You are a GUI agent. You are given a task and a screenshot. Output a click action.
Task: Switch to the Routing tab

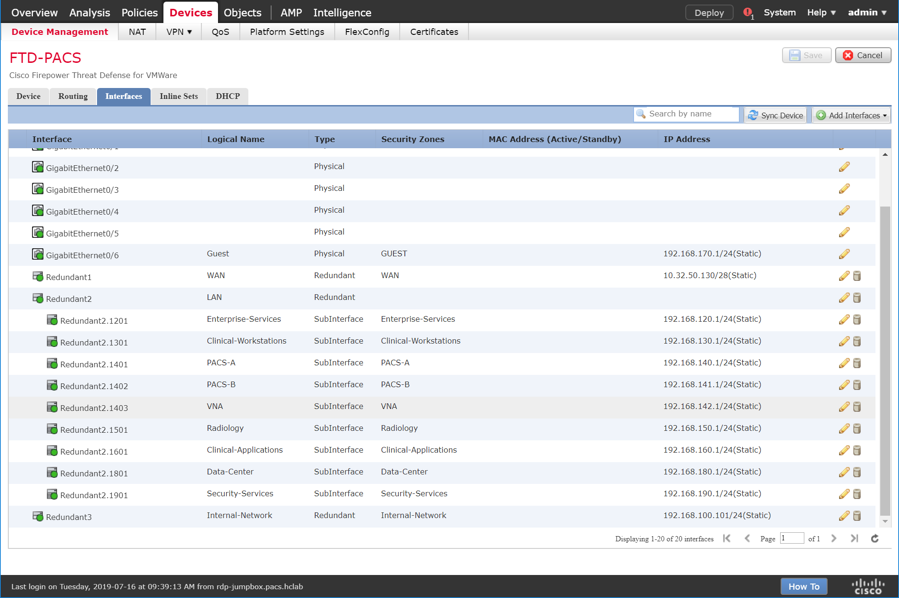(x=73, y=96)
